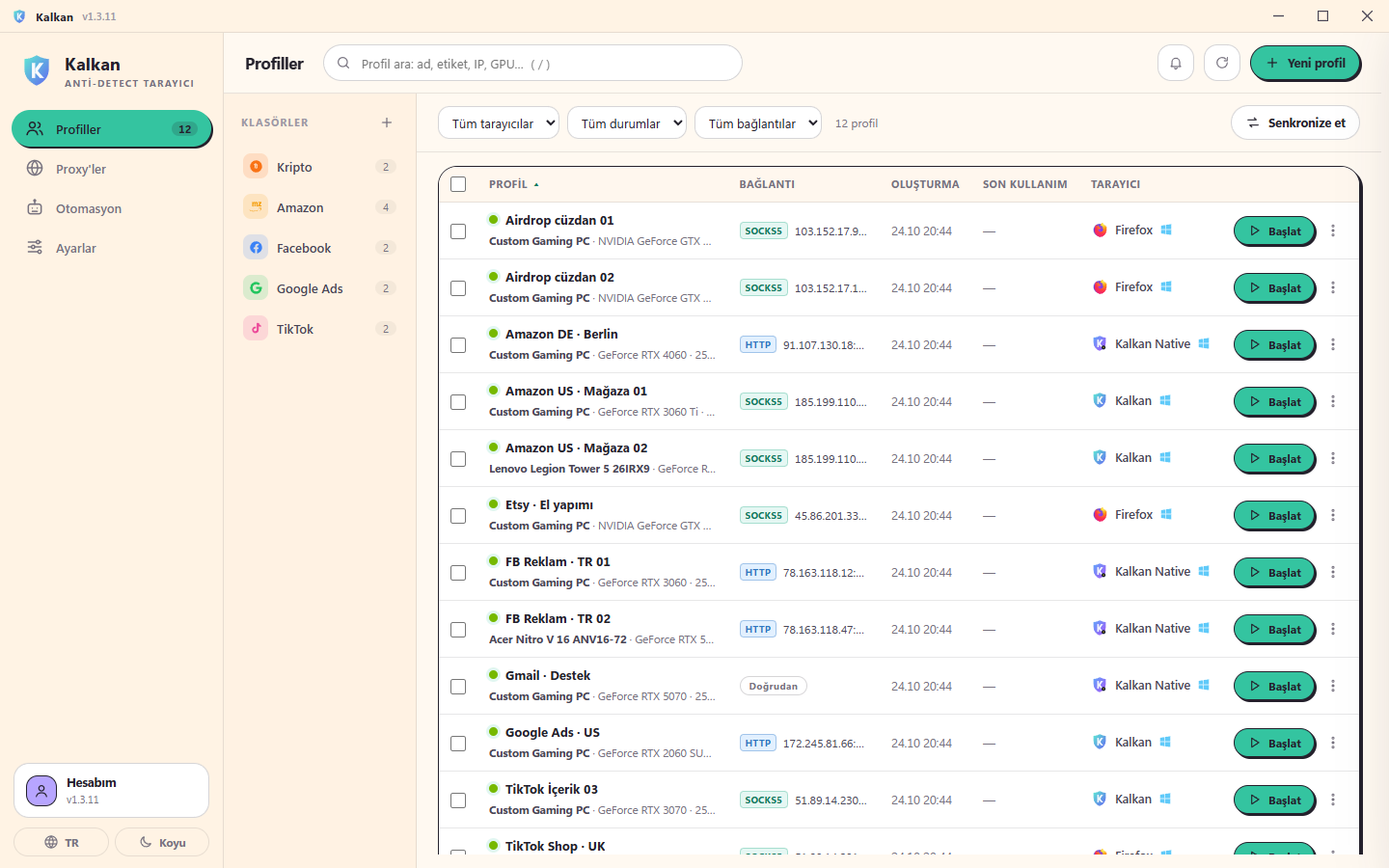Viewport: 1389px width, 868px height.
Task: Open Otomasyon in the sidebar
Action: pos(112,208)
